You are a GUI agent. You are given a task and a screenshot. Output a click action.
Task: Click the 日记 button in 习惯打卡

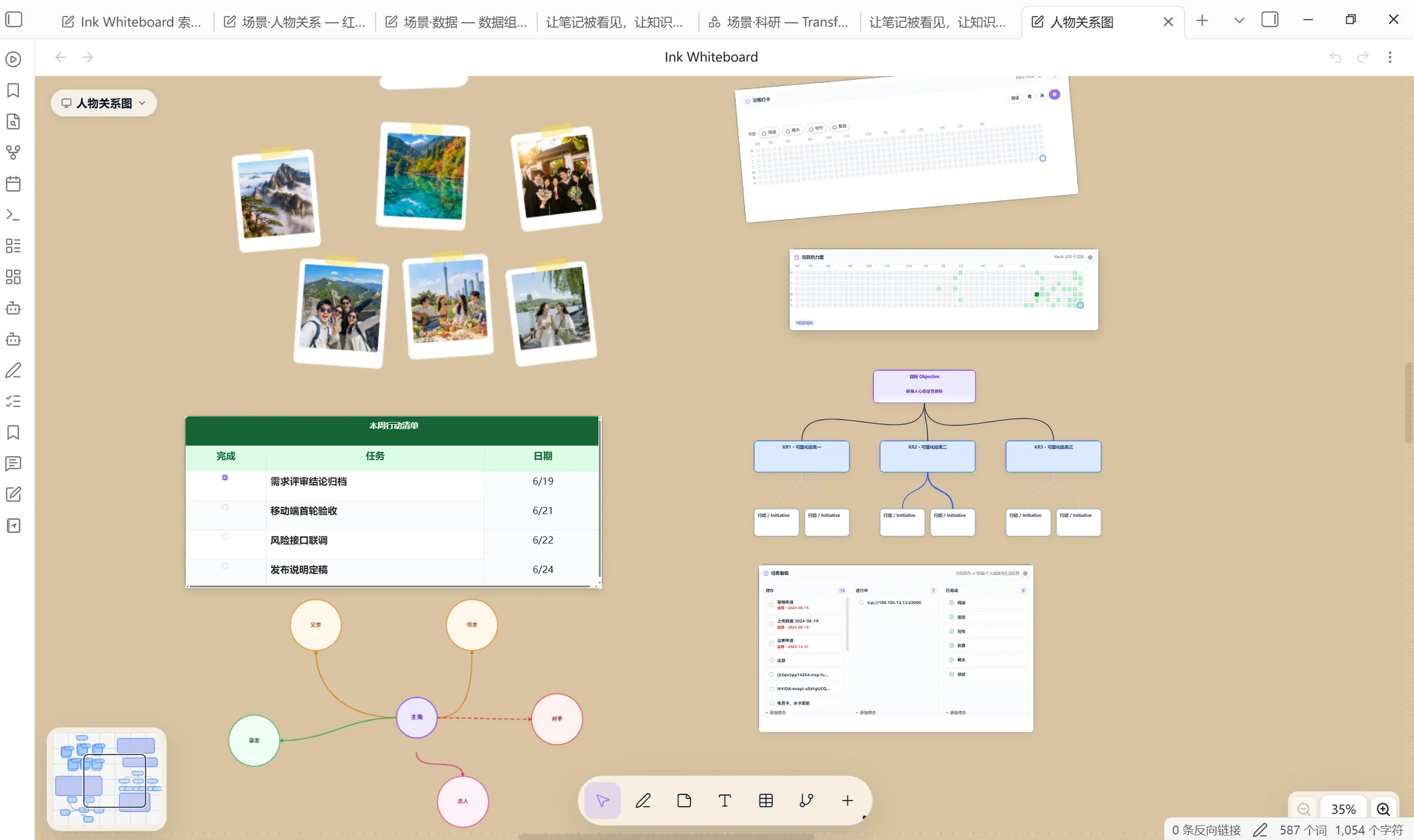[1015, 97]
